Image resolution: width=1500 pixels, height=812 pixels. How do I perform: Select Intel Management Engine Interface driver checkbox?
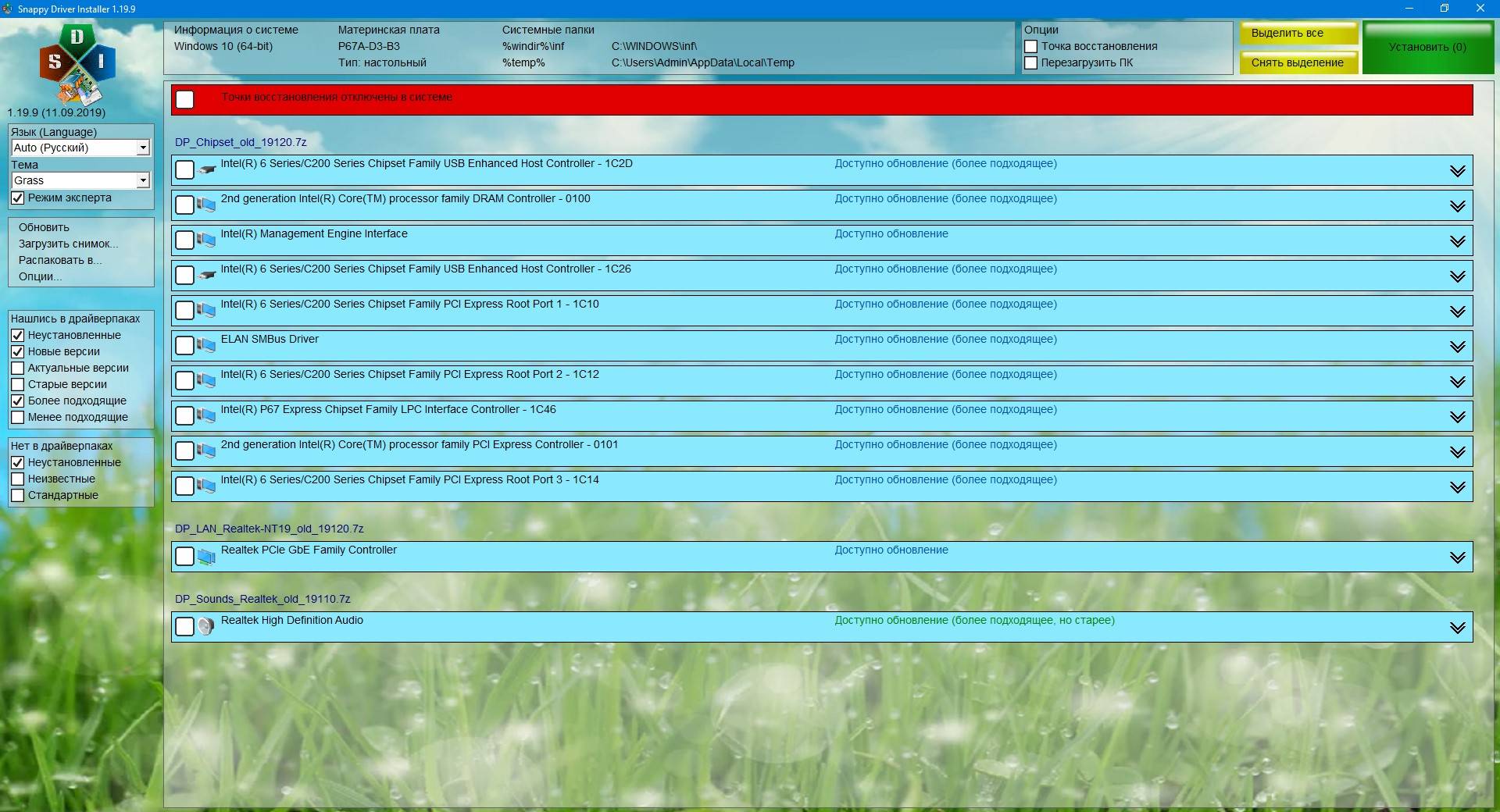[184, 240]
